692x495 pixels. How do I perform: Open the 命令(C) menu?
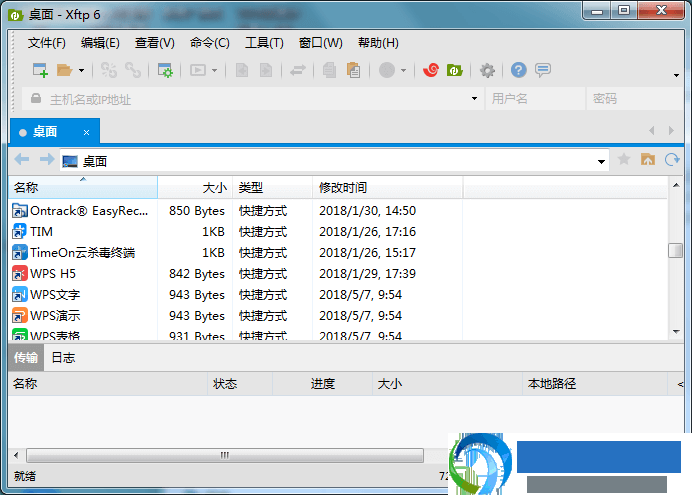coord(210,43)
